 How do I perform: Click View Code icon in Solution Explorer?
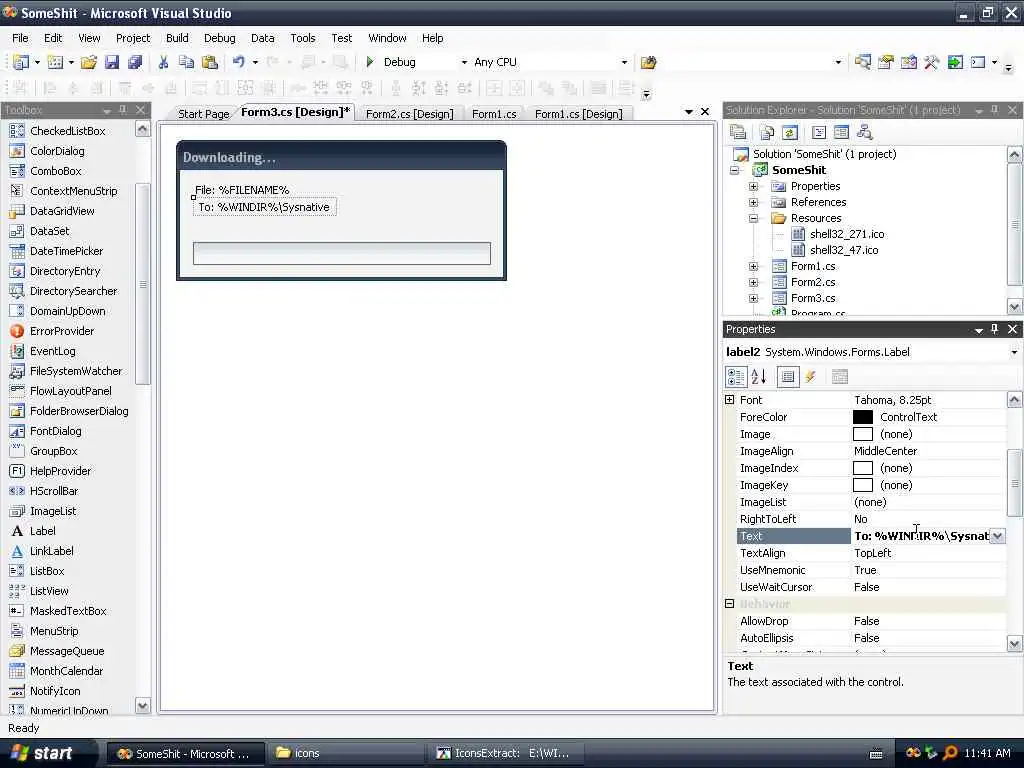819,133
